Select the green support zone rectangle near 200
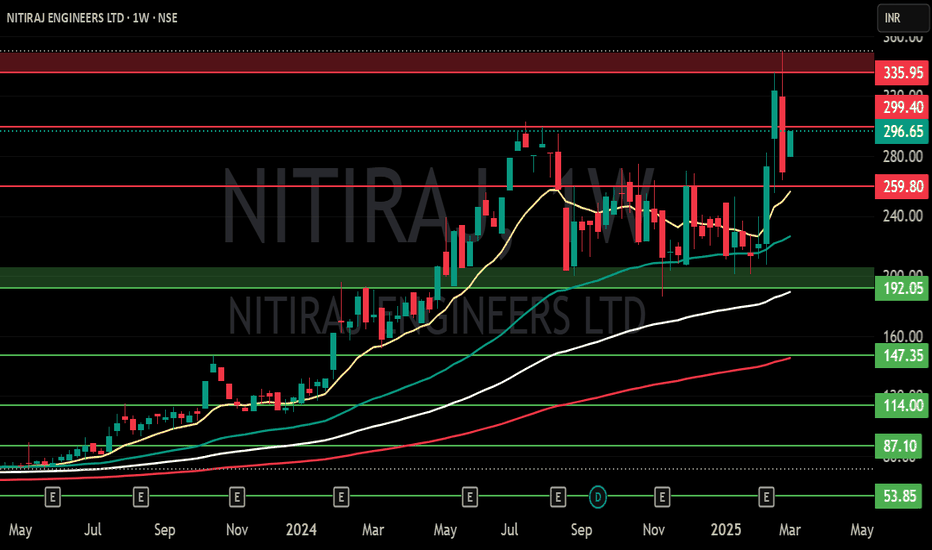932x550 pixels. 437,278
